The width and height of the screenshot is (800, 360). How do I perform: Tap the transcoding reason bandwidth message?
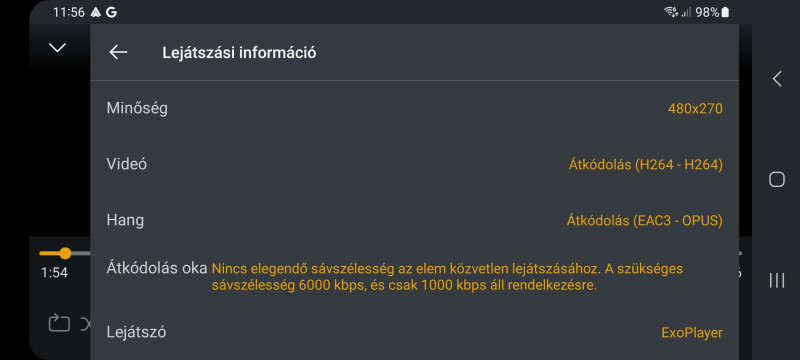point(447,277)
